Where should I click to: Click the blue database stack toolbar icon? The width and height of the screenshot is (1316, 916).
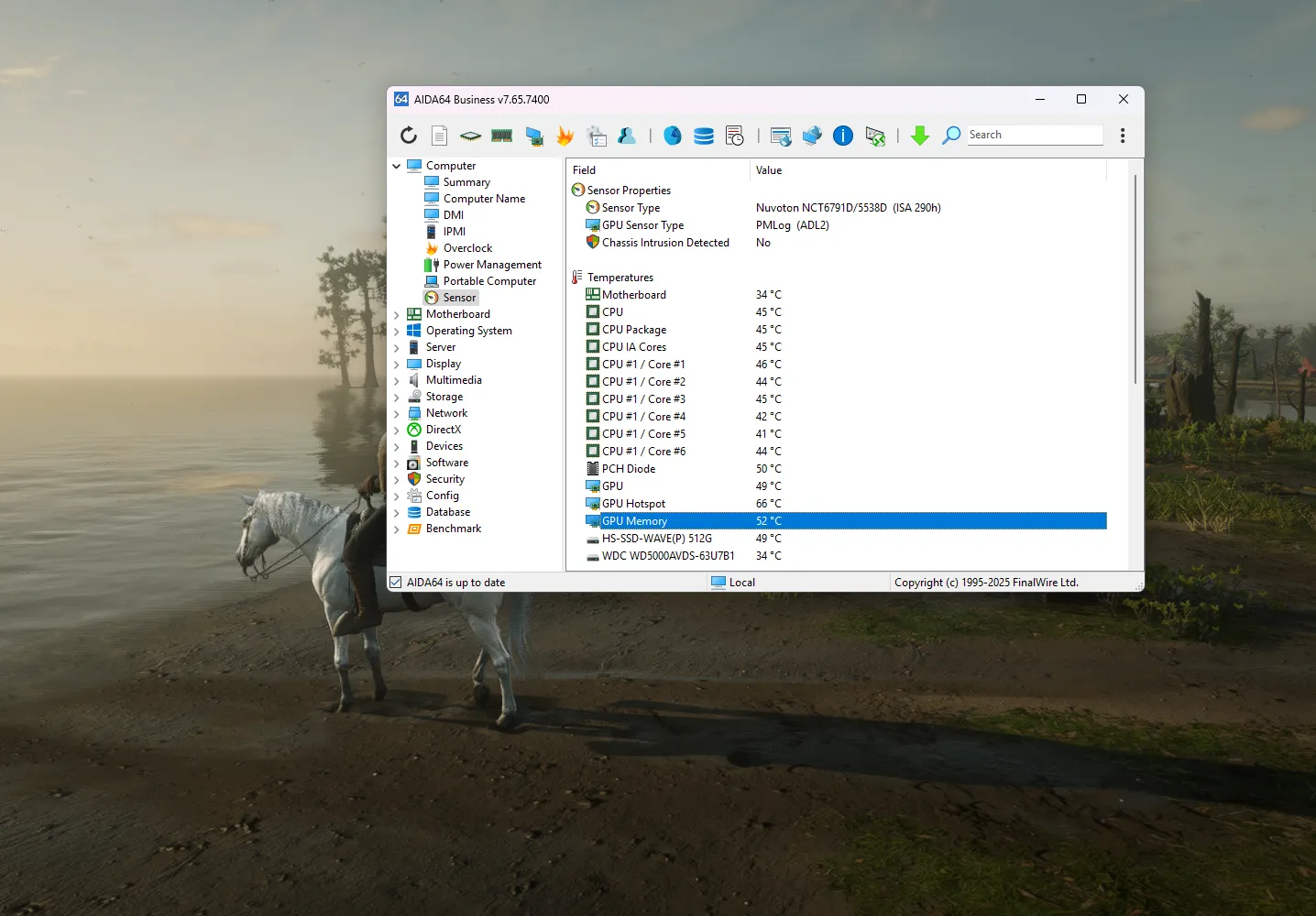click(704, 136)
